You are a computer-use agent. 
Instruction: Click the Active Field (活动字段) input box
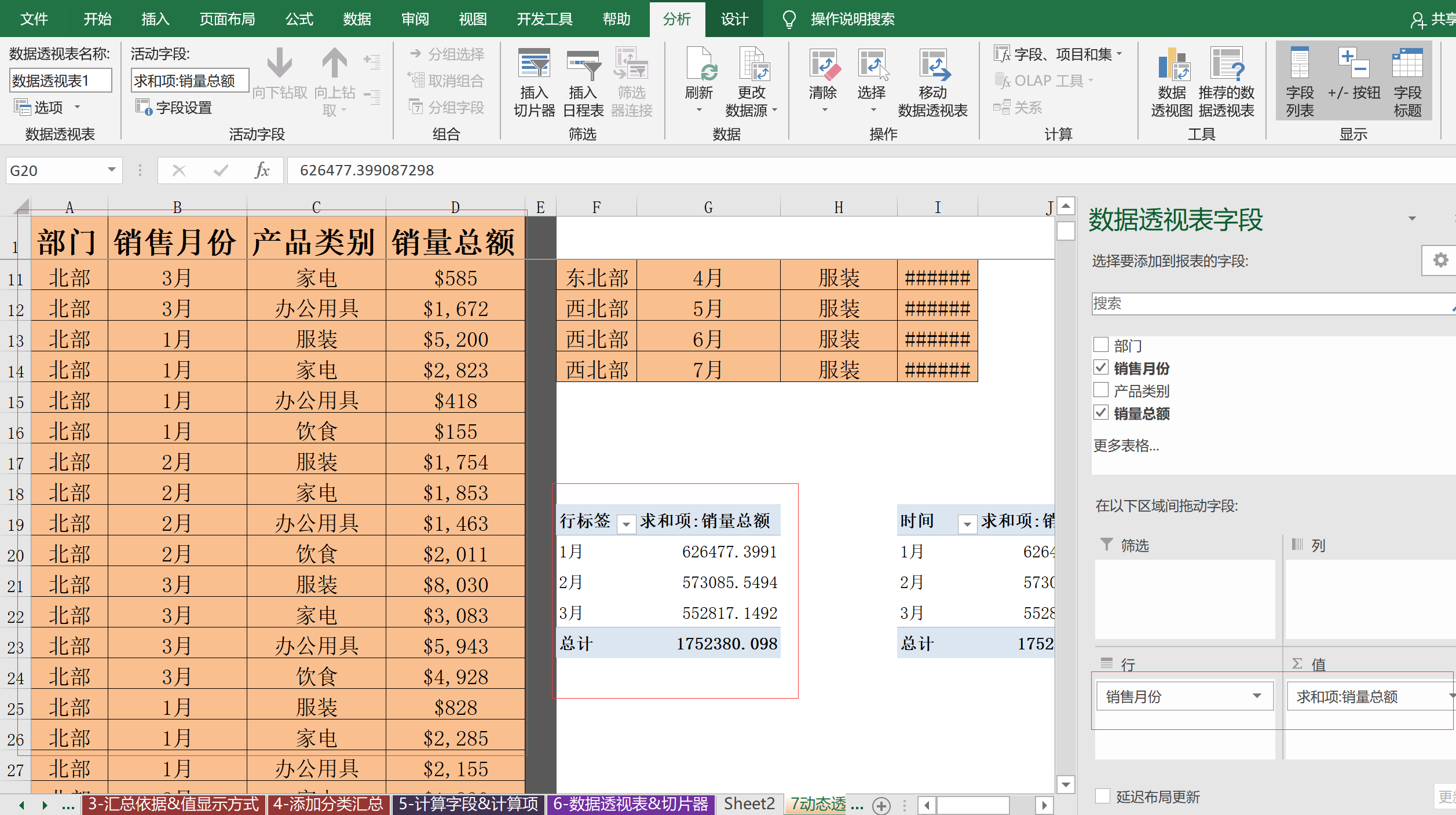coord(190,80)
